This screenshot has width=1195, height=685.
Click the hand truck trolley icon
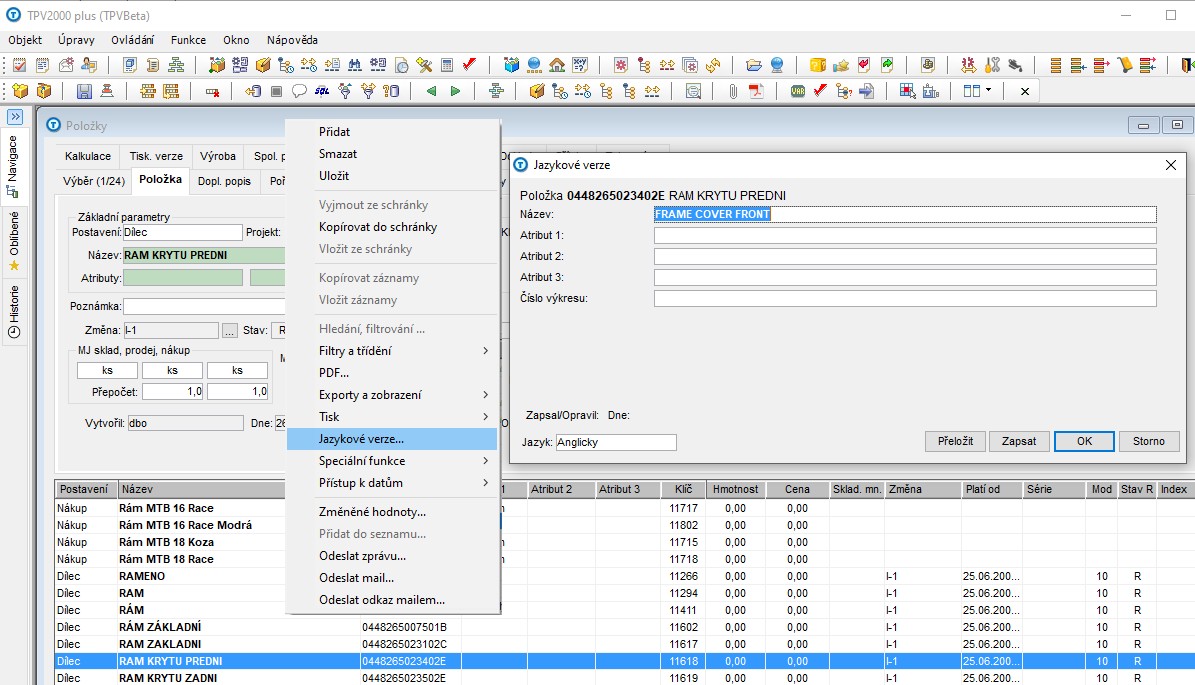point(1125,66)
